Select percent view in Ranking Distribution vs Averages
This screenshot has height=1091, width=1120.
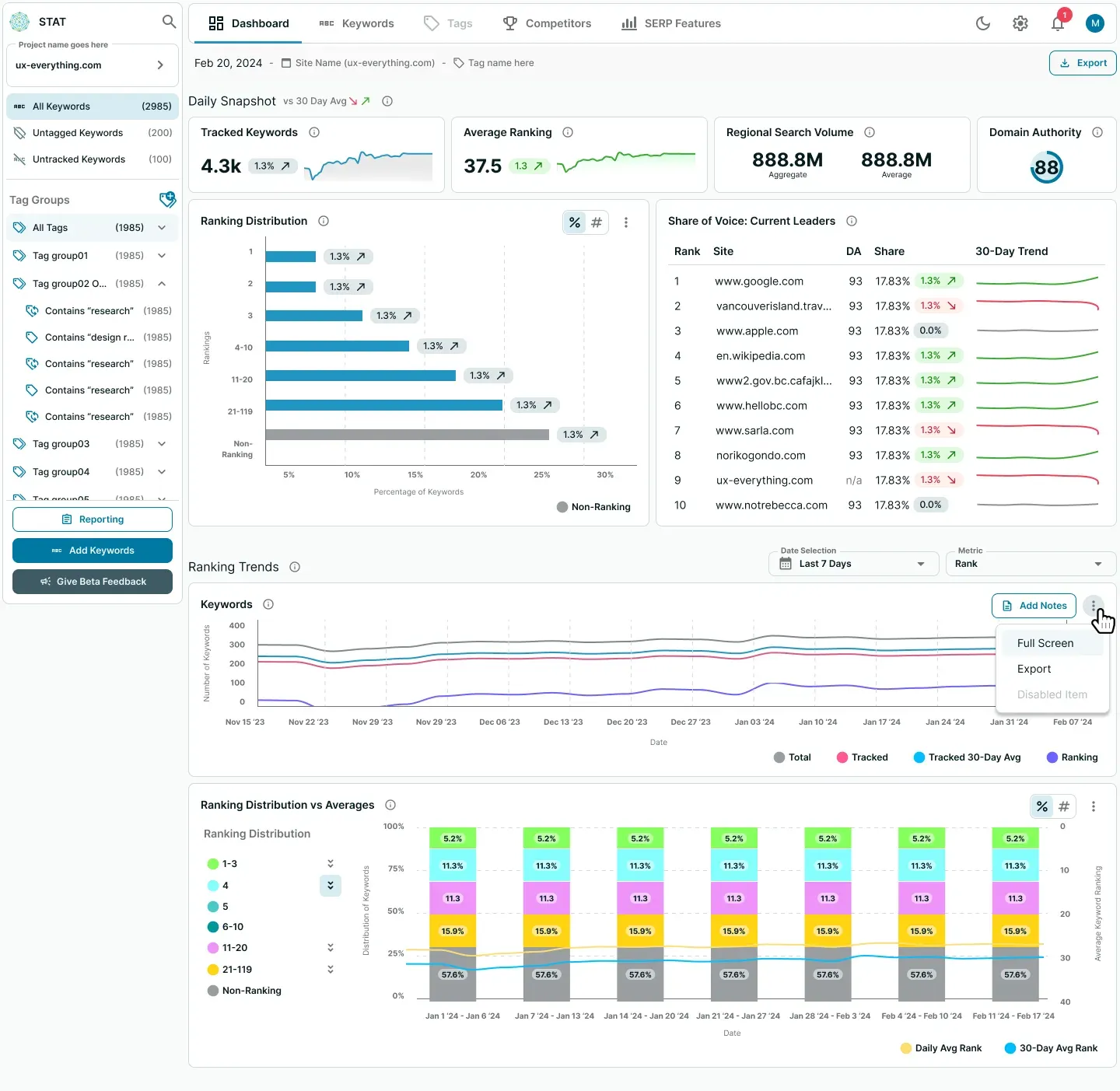(x=1042, y=806)
